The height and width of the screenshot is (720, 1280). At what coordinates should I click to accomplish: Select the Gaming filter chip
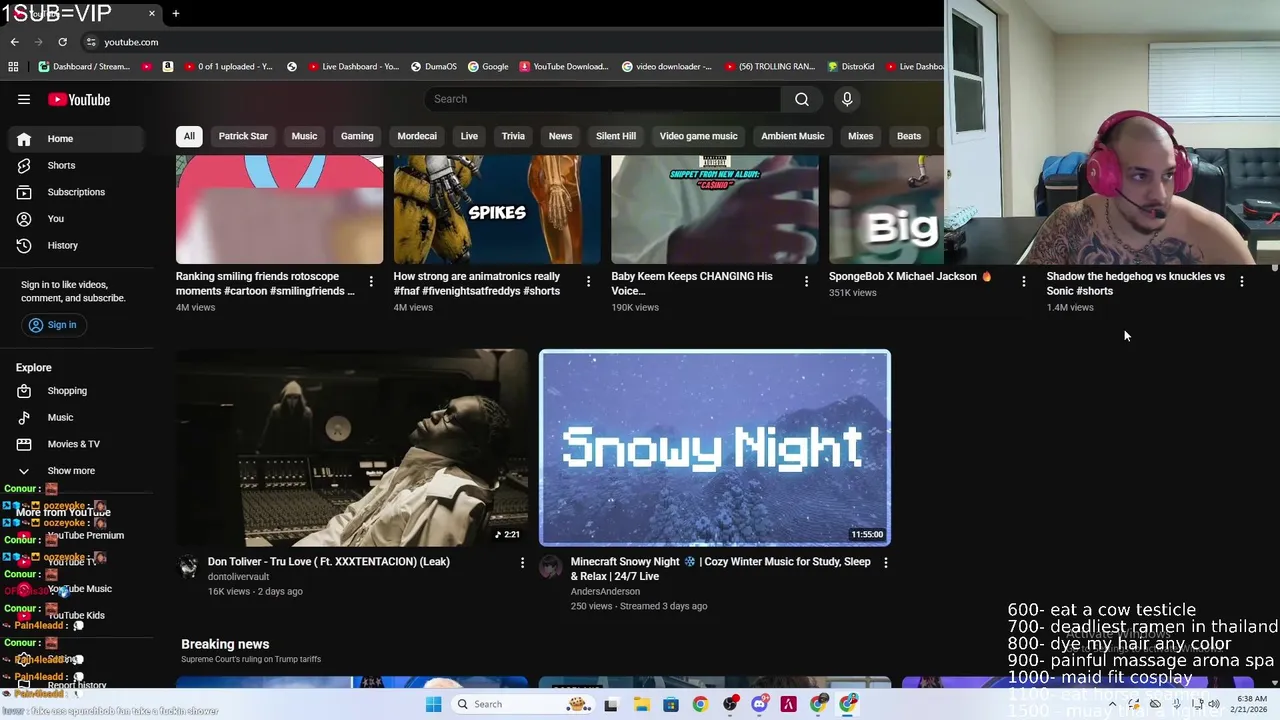point(357,136)
